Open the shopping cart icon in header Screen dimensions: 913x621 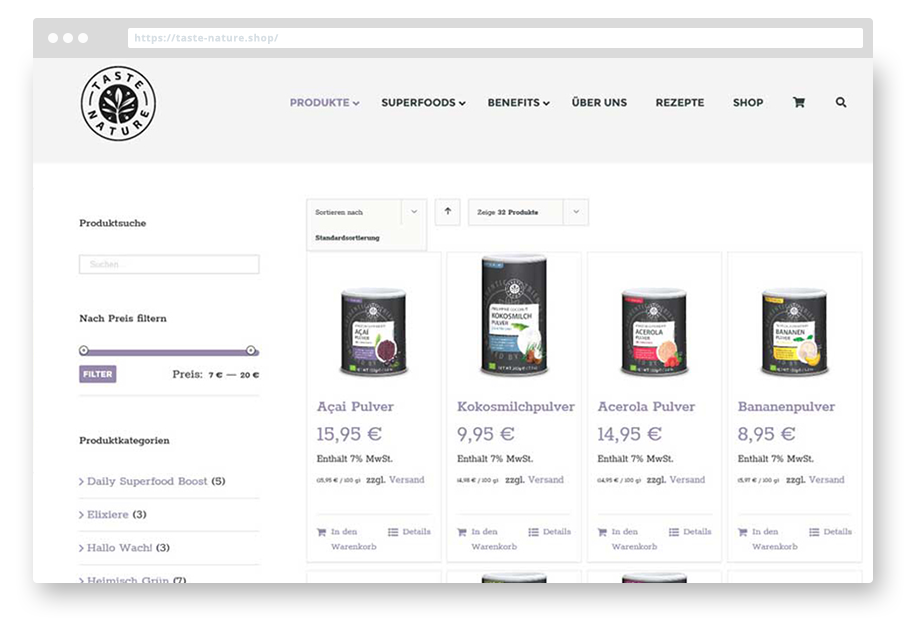799,102
